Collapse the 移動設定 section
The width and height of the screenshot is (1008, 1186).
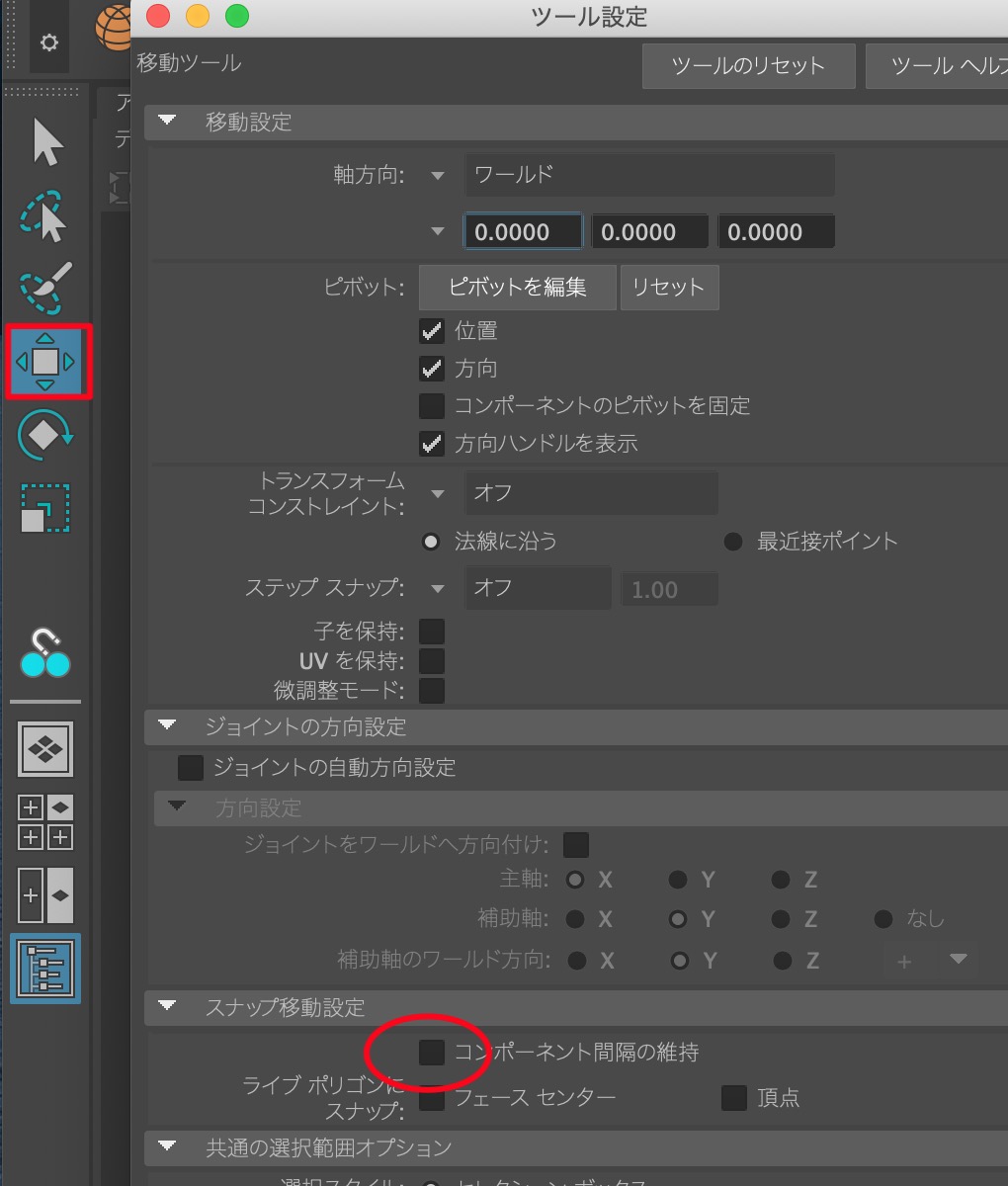[x=167, y=121]
